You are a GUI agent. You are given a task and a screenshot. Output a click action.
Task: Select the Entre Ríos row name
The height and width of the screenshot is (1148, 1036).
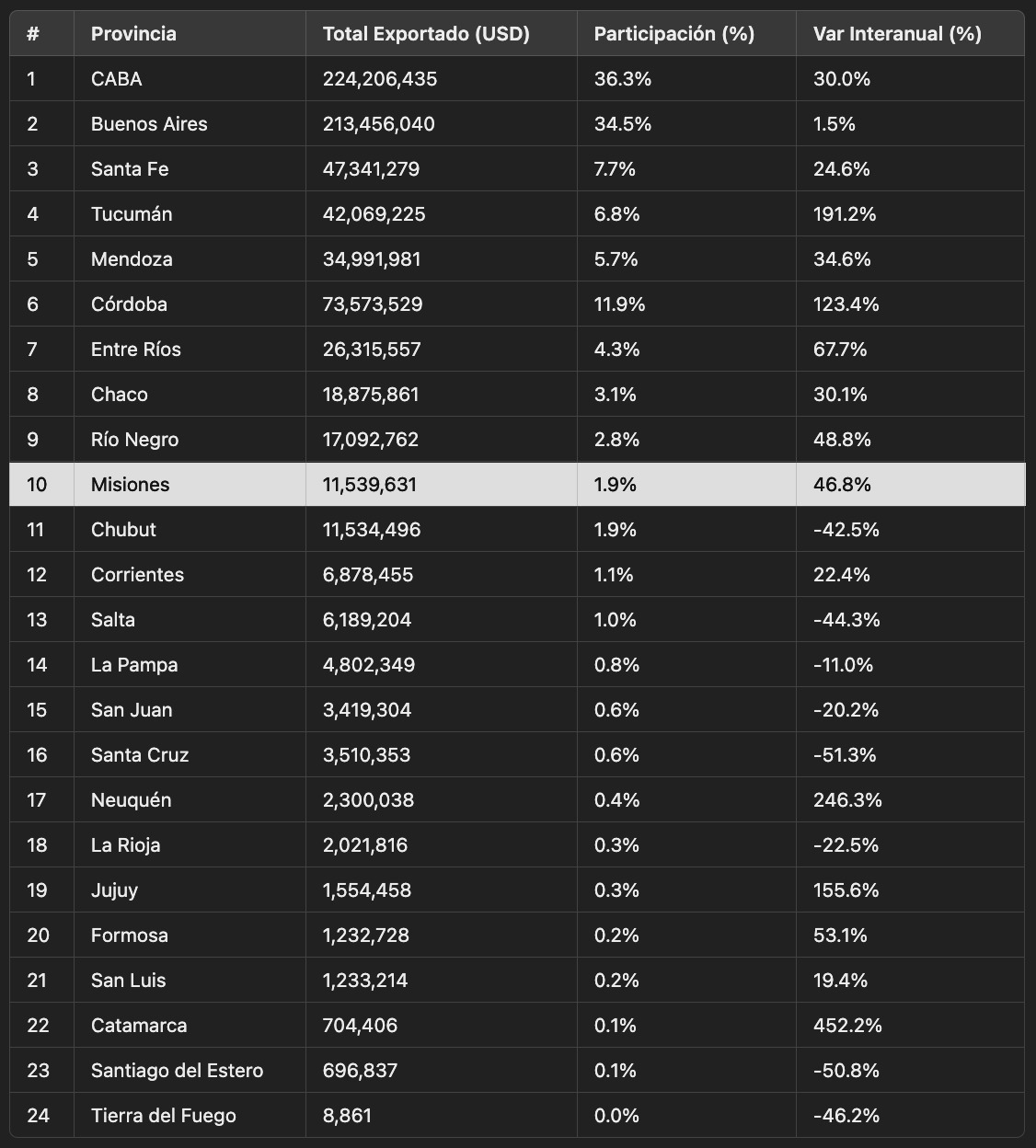136,350
